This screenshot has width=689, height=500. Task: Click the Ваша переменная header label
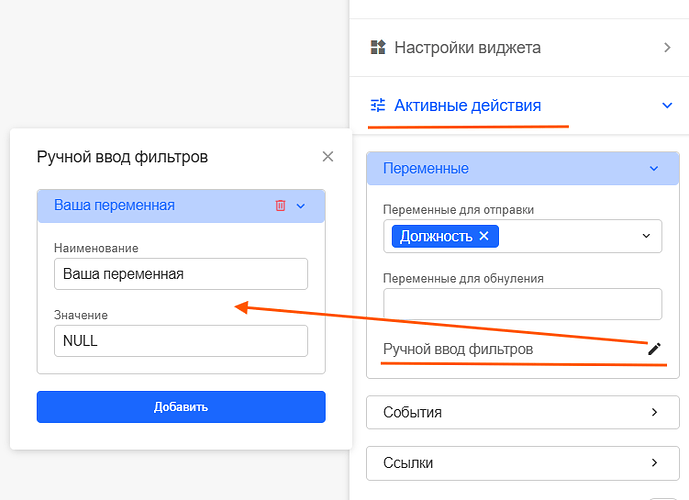[x=114, y=206]
